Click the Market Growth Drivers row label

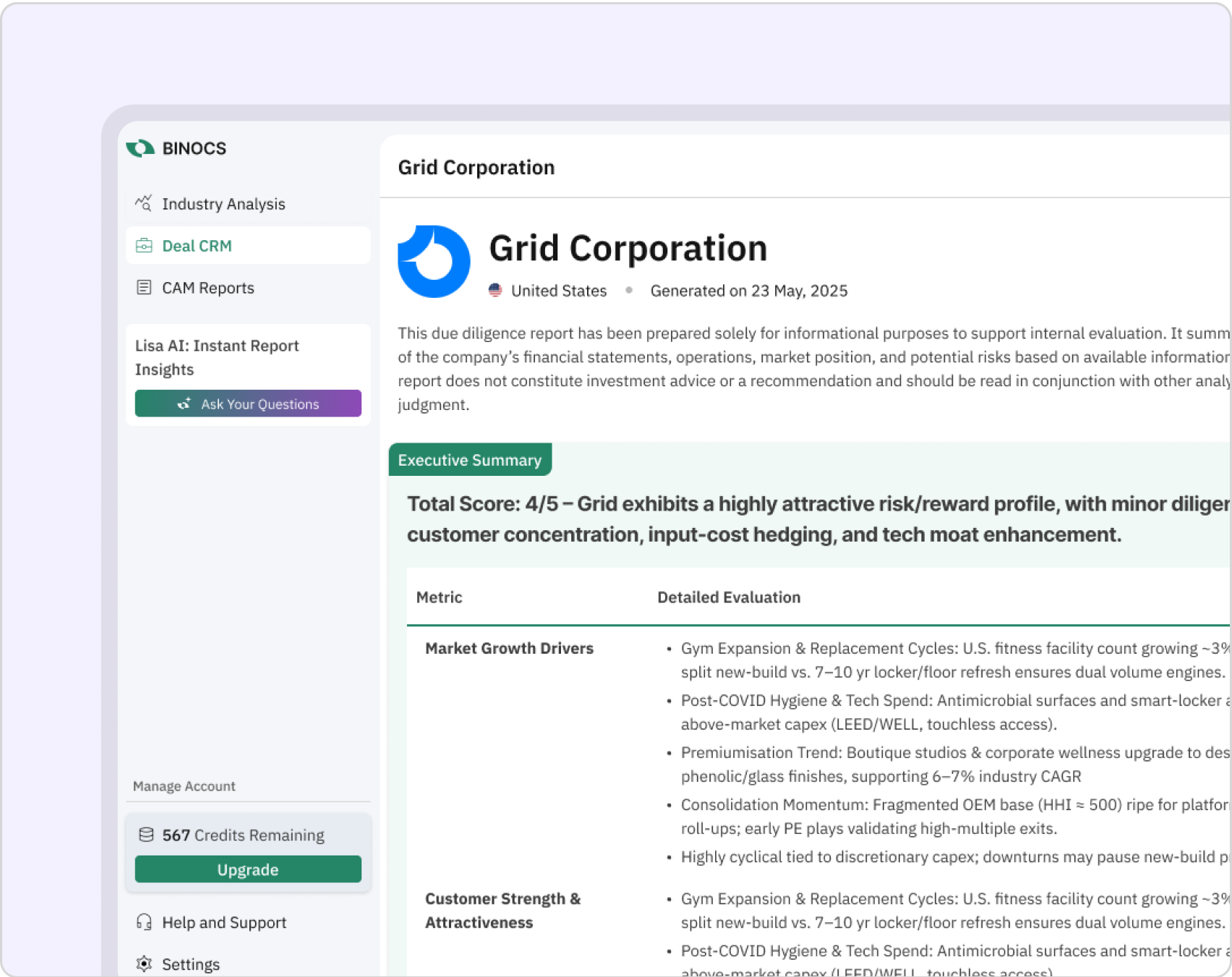(509, 648)
